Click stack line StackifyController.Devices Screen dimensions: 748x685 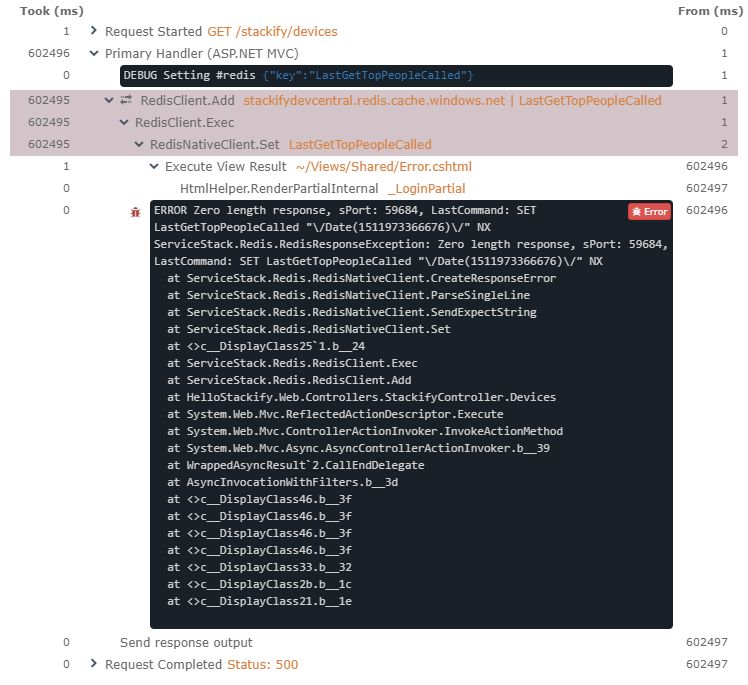pyautogui.click(x=361, y=397)
